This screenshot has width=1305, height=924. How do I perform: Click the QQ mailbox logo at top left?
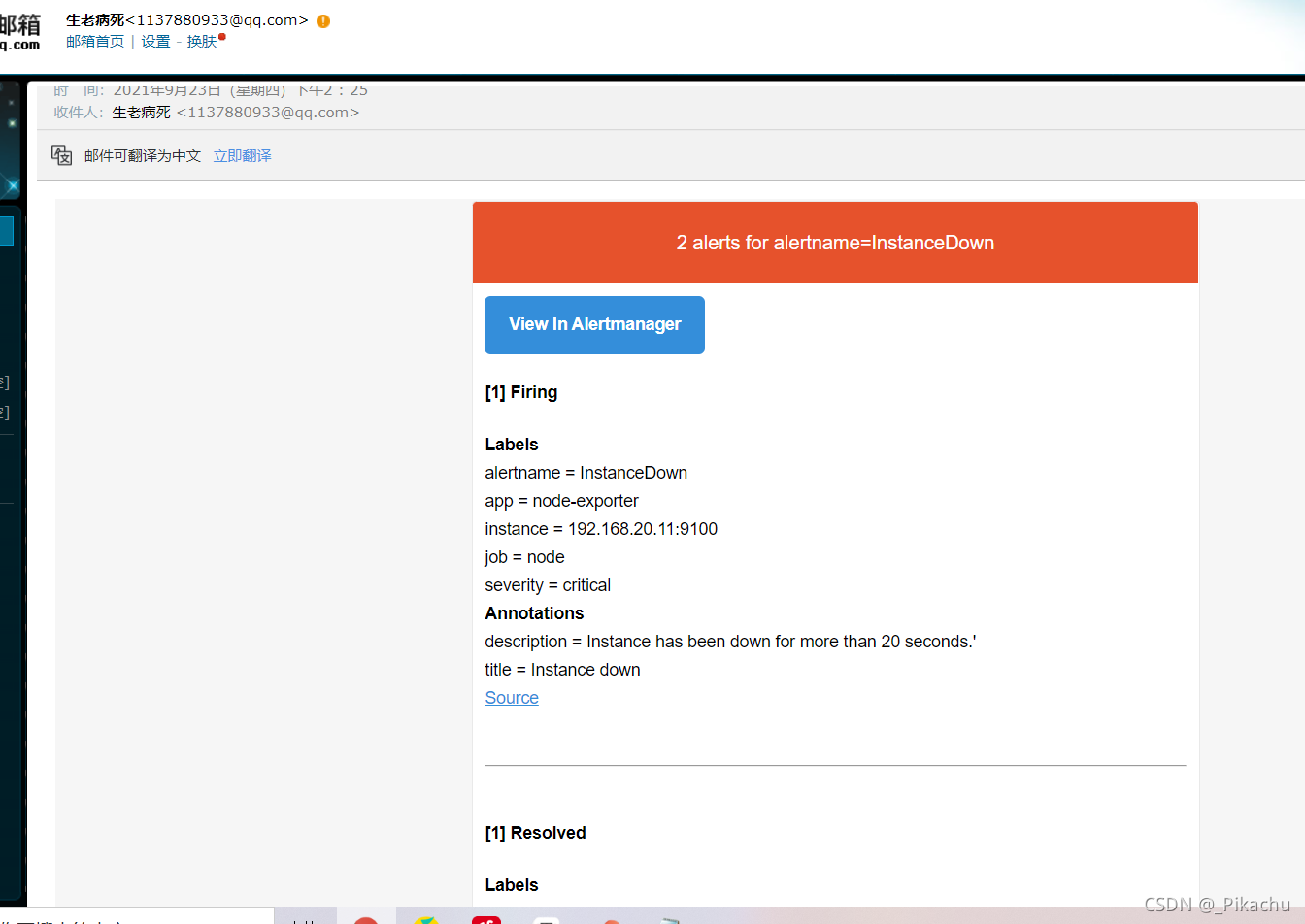coord(19,32)
